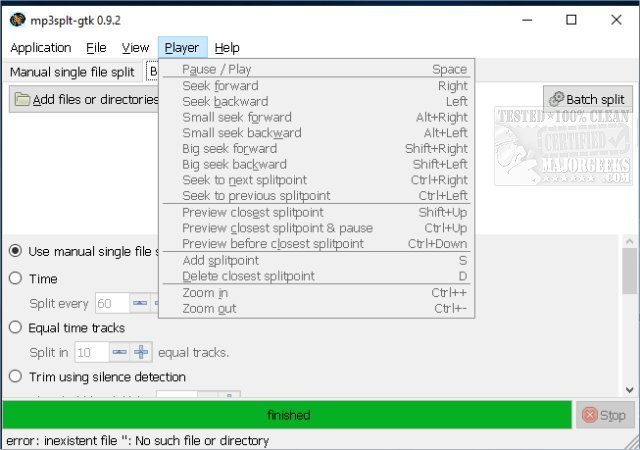Click the folder icon on Add files button
Image resolution: width=640 pixels, height=450 pixels.
(22, 99)
